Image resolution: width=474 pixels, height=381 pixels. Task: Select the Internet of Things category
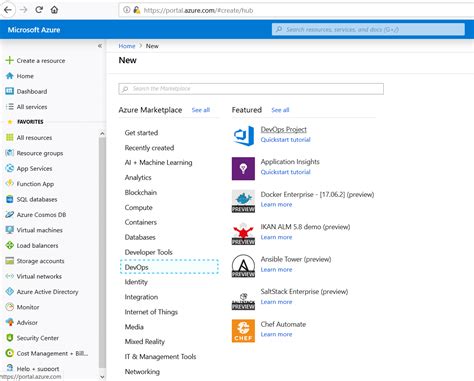151,312
